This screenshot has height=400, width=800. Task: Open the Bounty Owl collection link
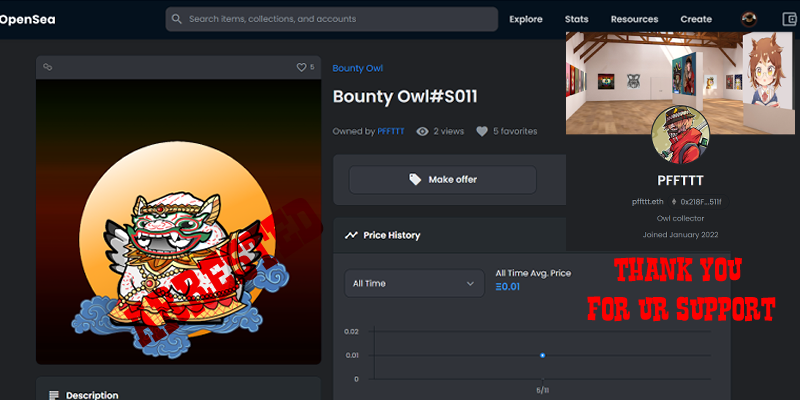click(x=357, y=68)
